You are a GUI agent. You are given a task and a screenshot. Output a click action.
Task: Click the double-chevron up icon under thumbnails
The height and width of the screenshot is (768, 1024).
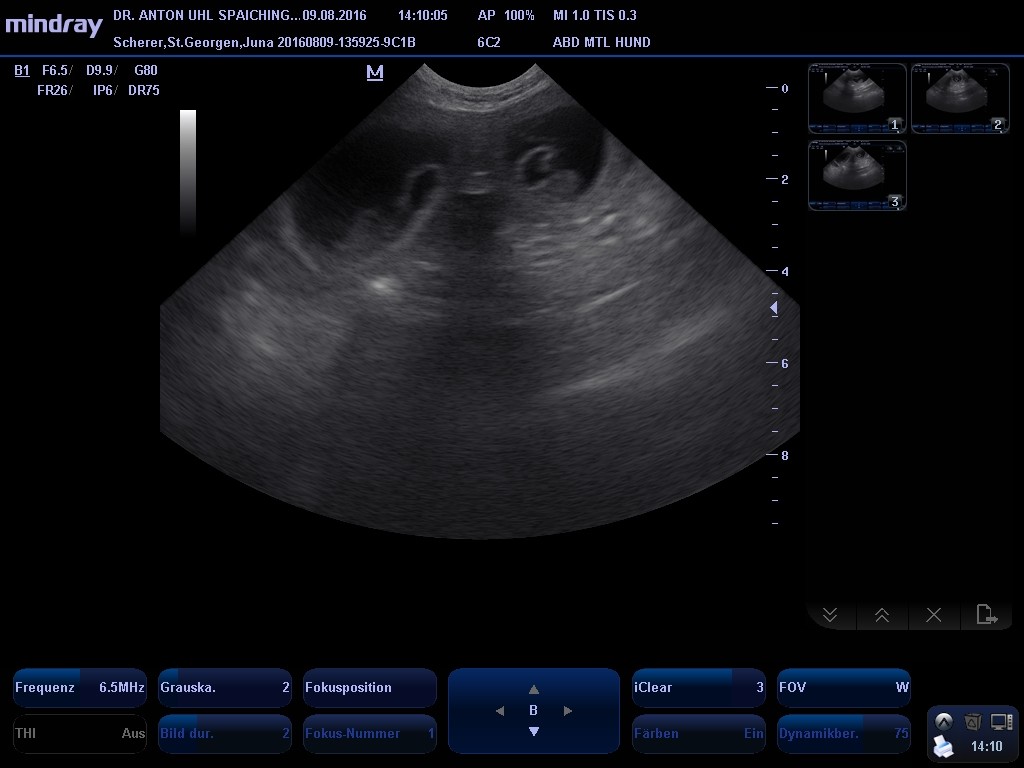[882, 615]
